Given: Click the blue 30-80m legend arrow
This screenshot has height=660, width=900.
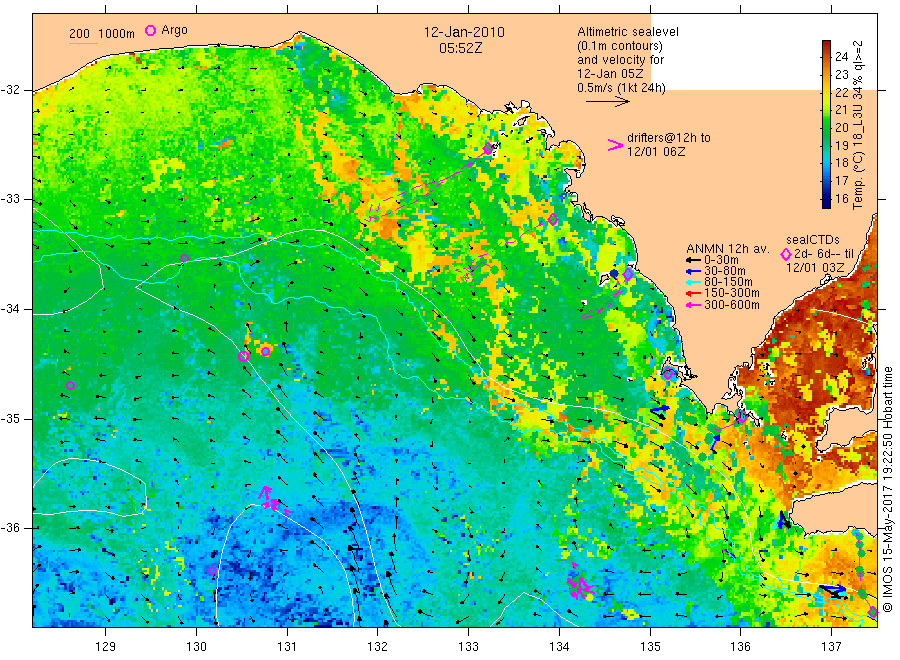Looking at the screenshot, I should coord(693,271).
